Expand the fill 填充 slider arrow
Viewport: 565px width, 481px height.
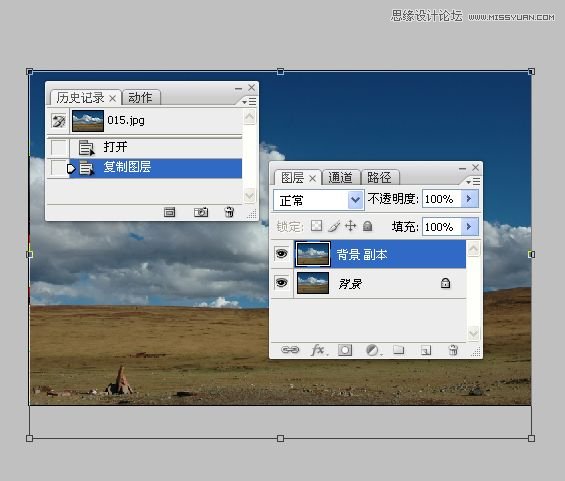coord(469,227)
